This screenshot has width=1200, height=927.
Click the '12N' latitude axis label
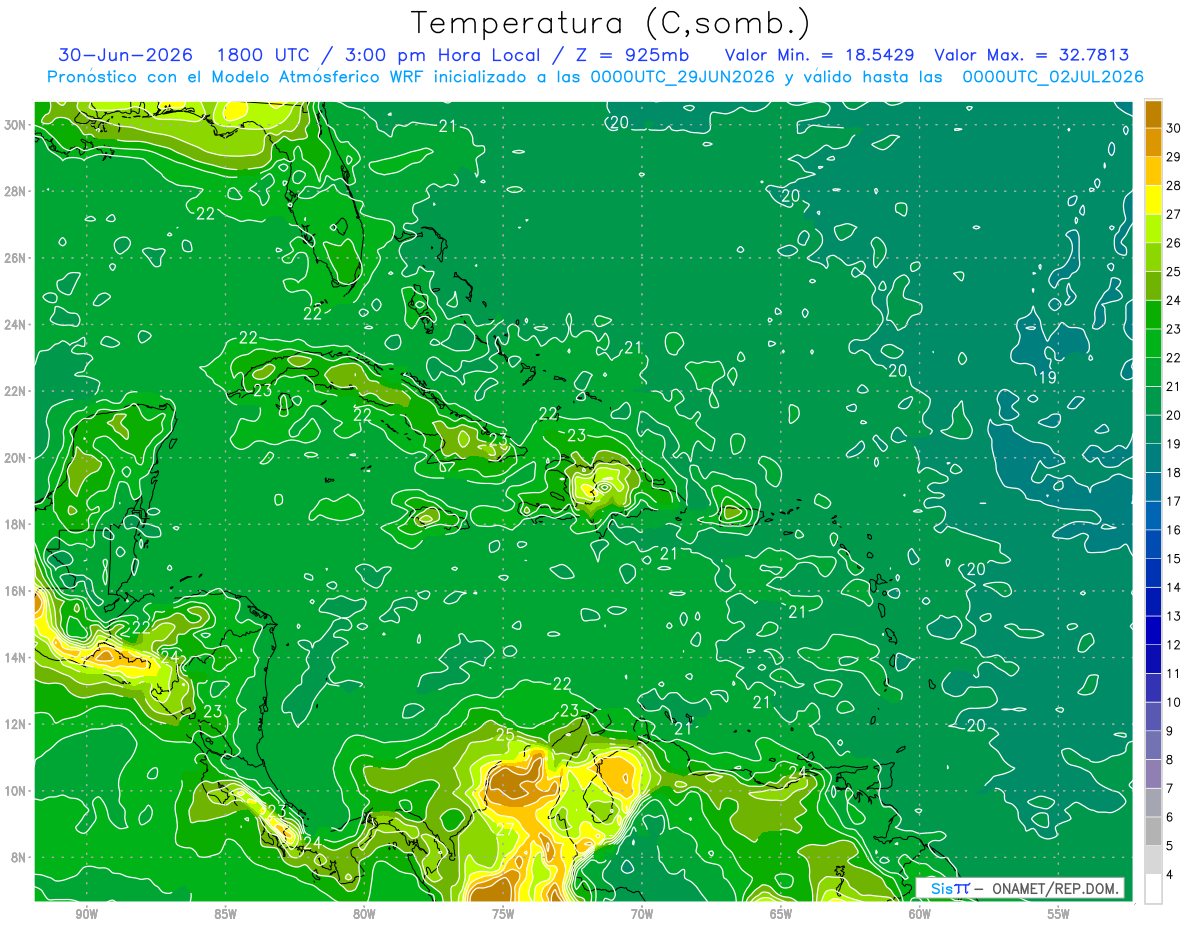(x=16, y=724)
